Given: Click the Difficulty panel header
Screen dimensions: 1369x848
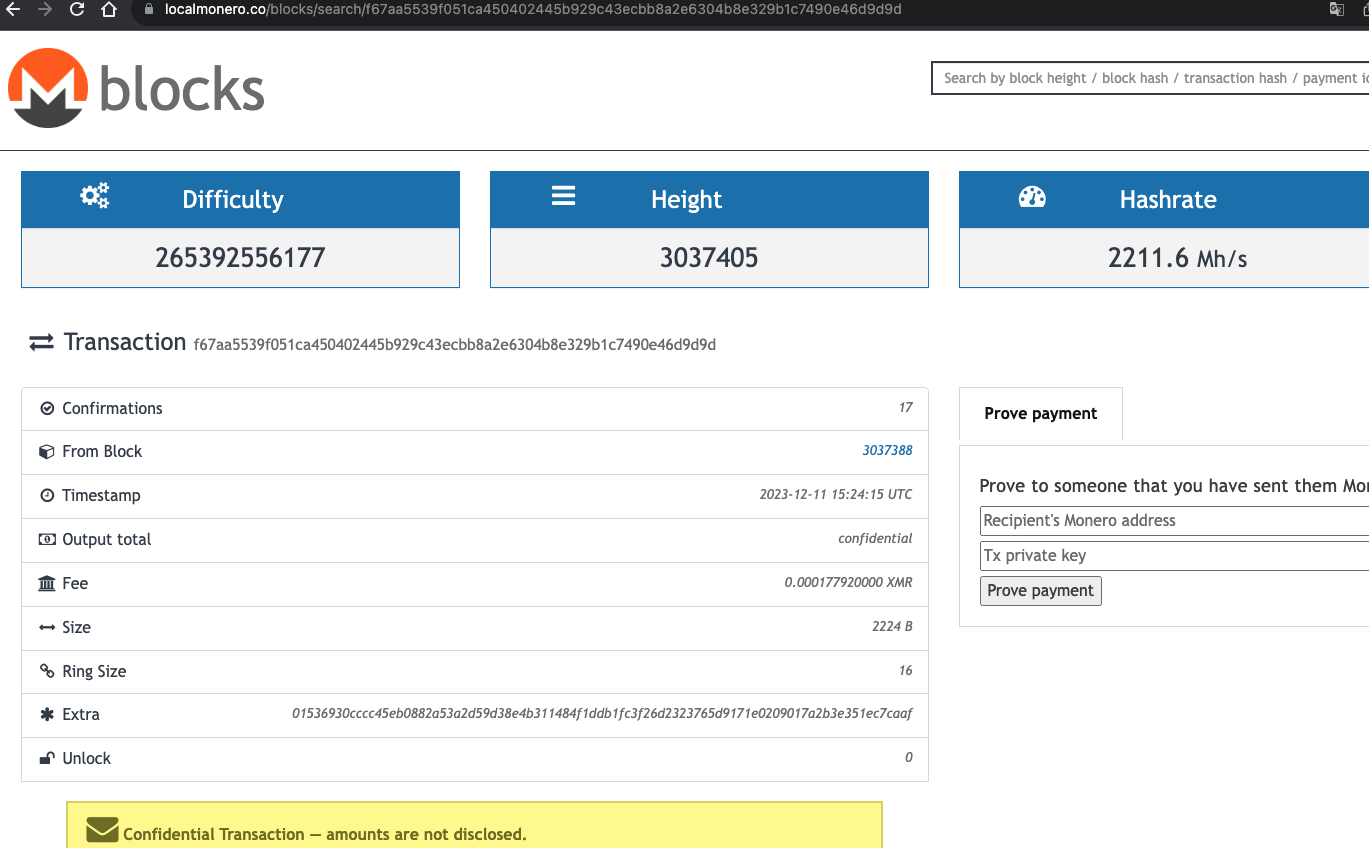Looking at the screenshot, I should (x=240, y=200).
